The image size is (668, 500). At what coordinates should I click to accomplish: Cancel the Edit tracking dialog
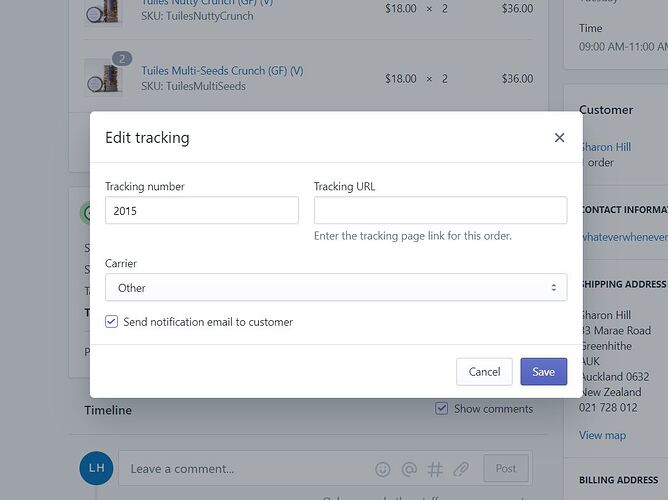484,372
